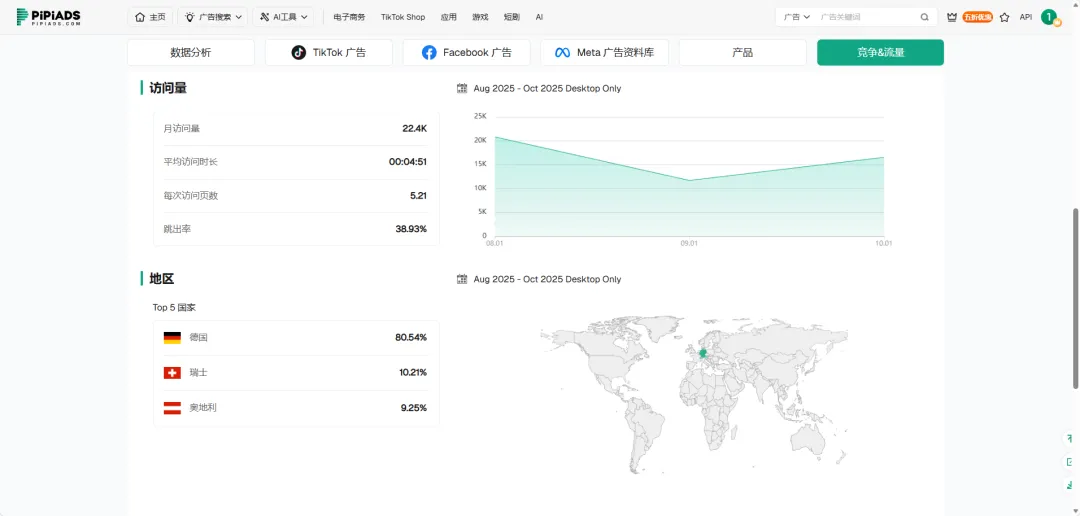Go to 主页 home button
Viewport: 1080px width, 516px height.
[x=150, y=17]
